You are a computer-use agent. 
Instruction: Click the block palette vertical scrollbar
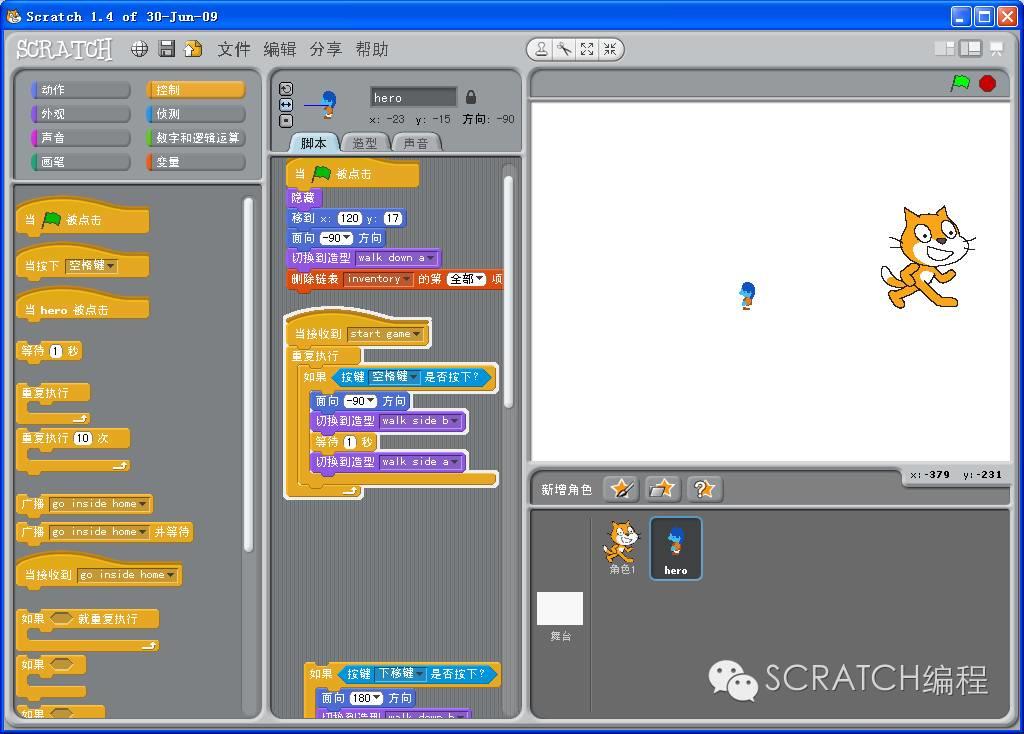248,374
